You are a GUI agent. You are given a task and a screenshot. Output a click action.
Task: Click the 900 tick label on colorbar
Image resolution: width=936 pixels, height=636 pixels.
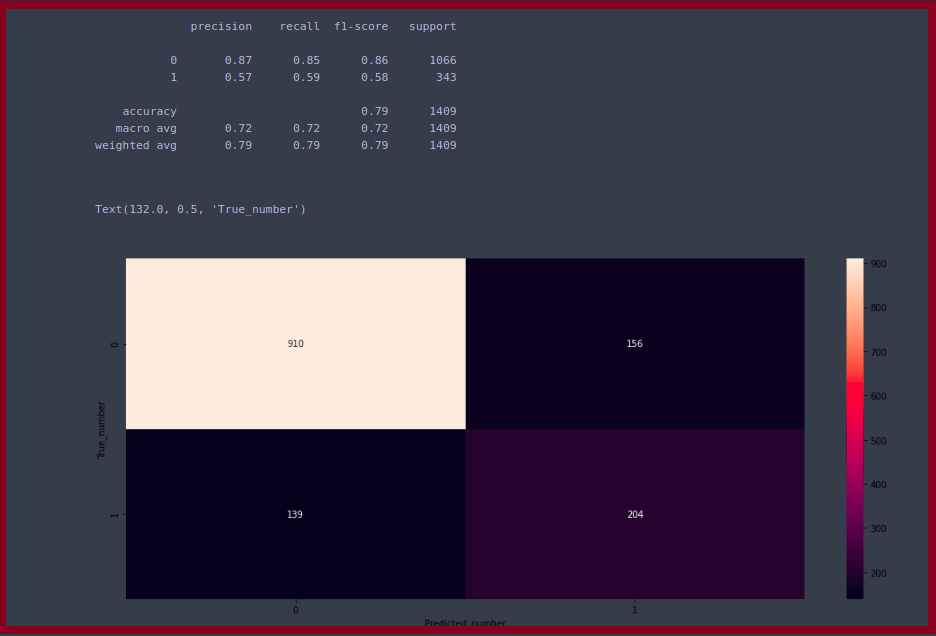[x=880, y=264]
